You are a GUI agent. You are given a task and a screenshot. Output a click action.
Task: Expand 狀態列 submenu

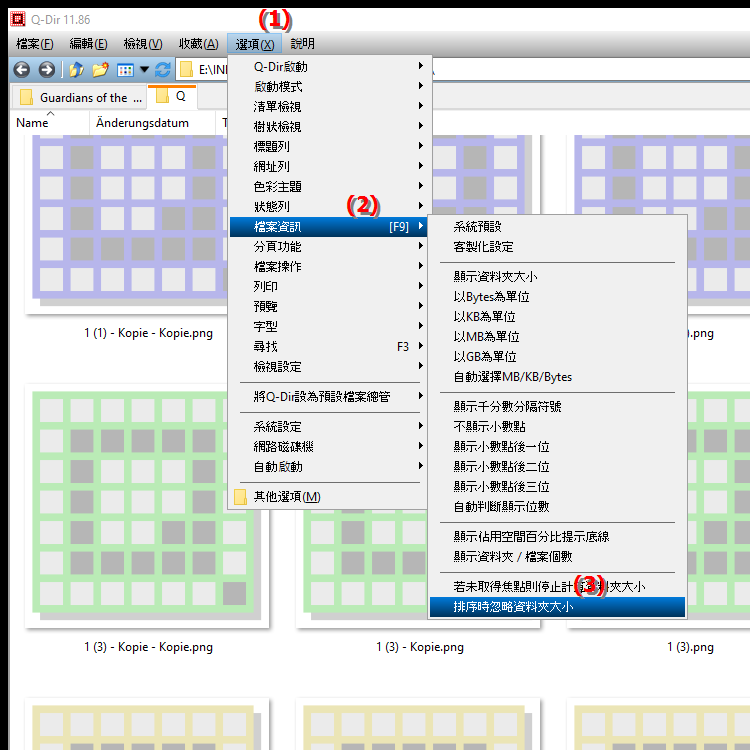tap(330, 207)
